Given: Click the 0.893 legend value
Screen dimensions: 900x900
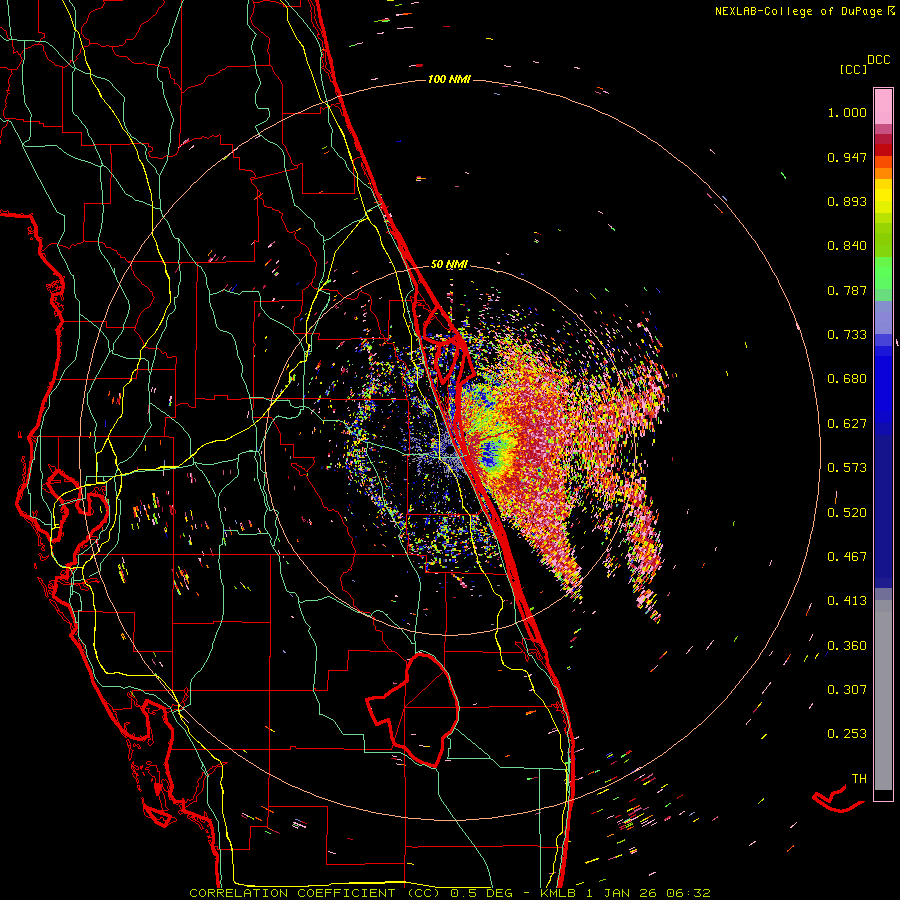Looking at the screenshot, I should coord(847,201).
